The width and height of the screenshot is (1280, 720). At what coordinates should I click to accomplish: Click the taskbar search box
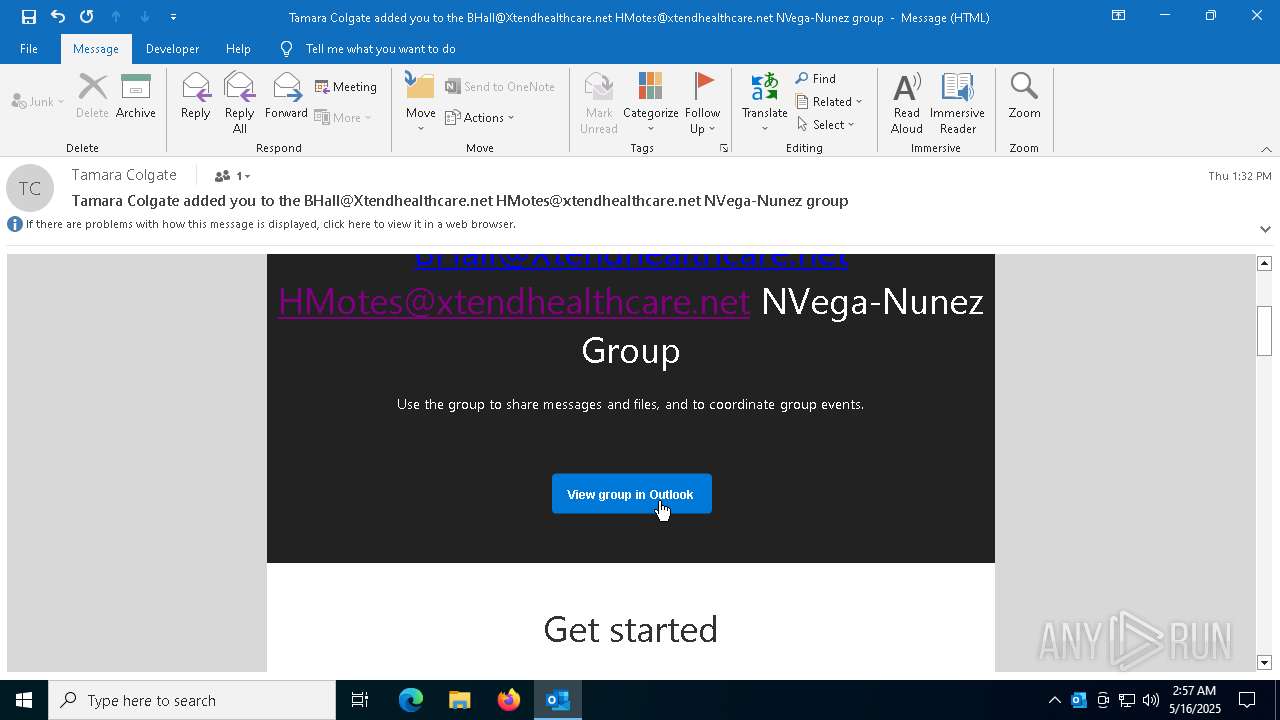[x=192, y=700]
